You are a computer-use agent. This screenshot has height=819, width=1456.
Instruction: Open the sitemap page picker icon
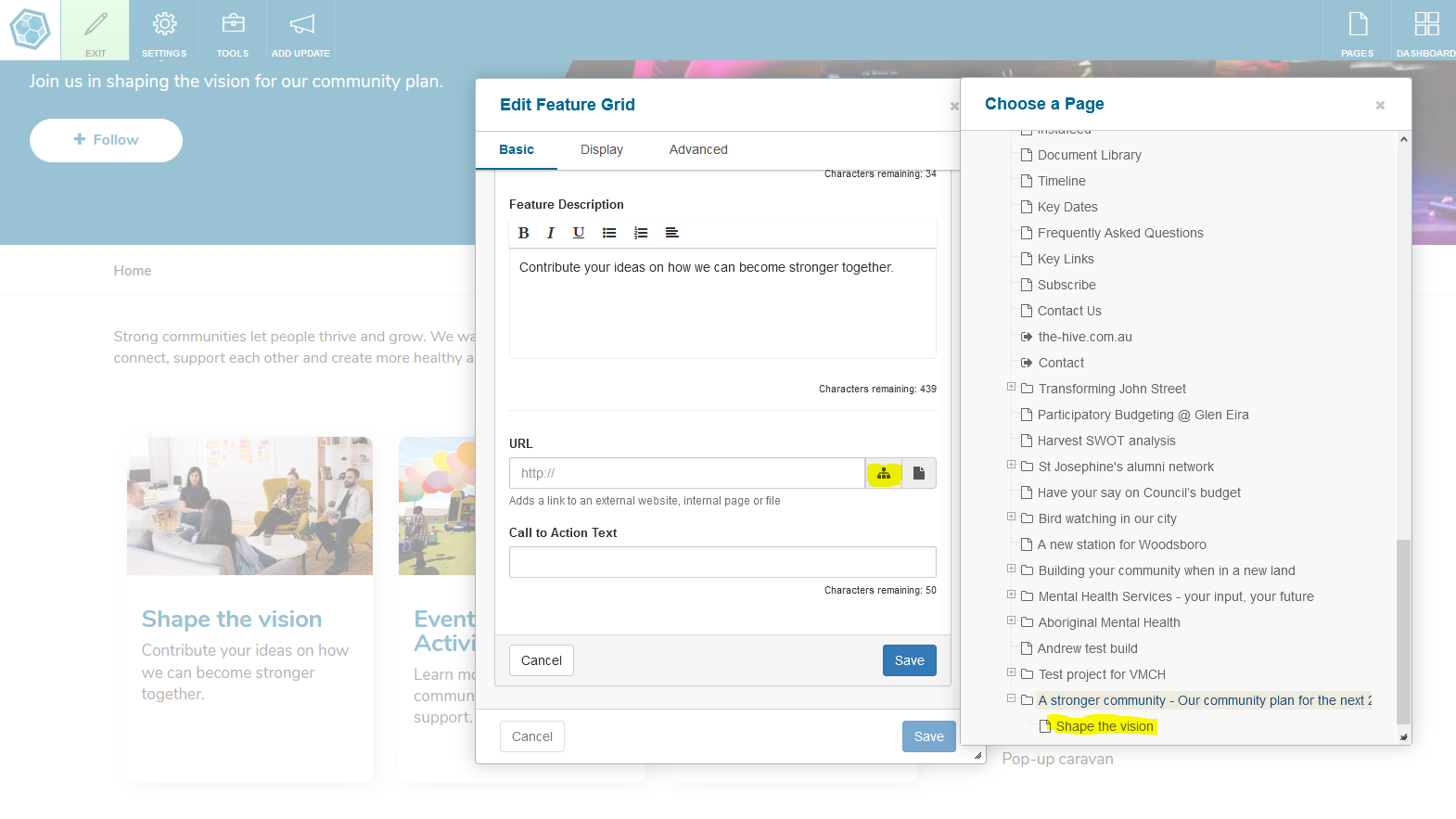point(884,473)
